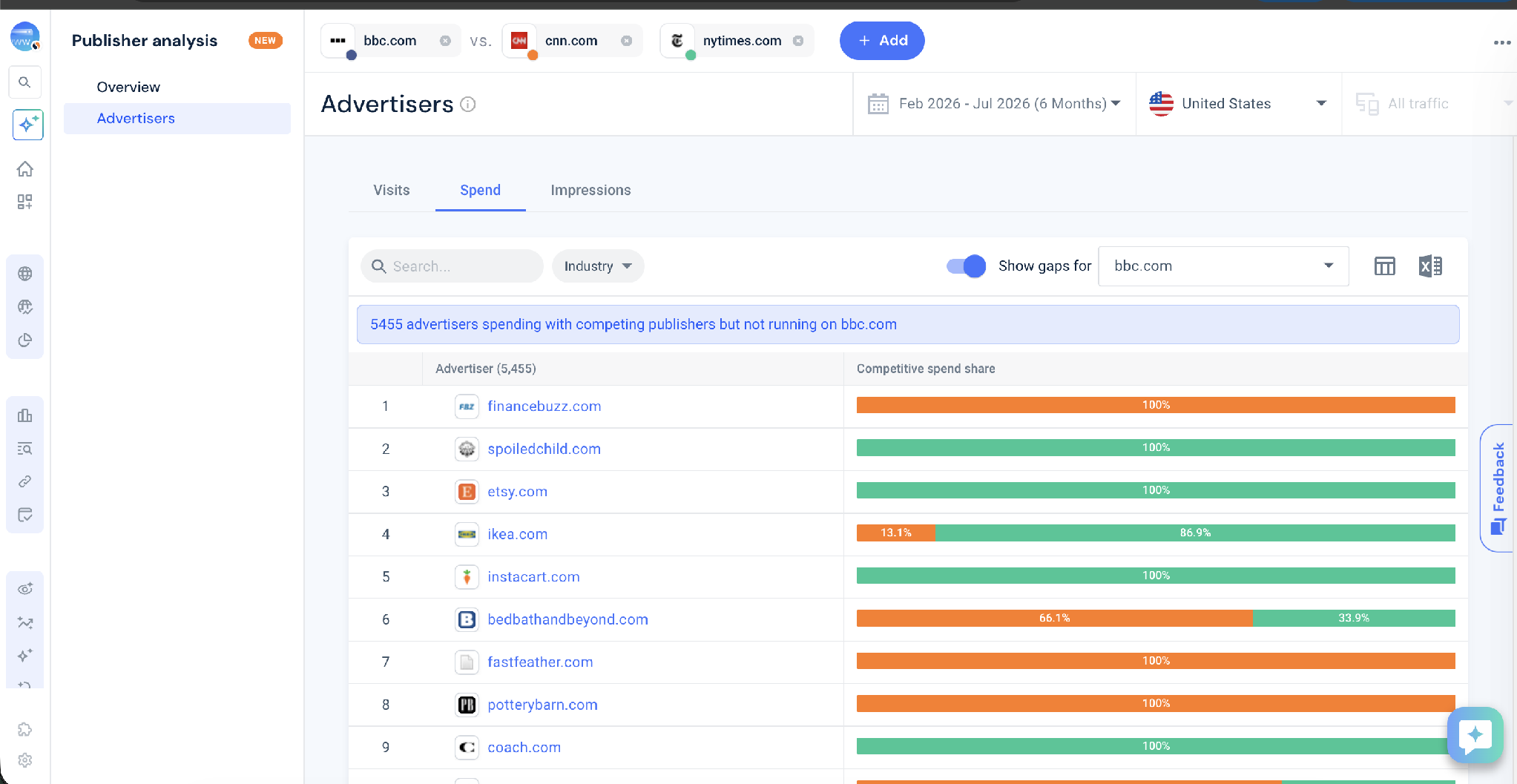This screenshot has height=784, width=1517.
Task: Open the apps grid-plus icon in sidebar
Action: coord(25,202)
